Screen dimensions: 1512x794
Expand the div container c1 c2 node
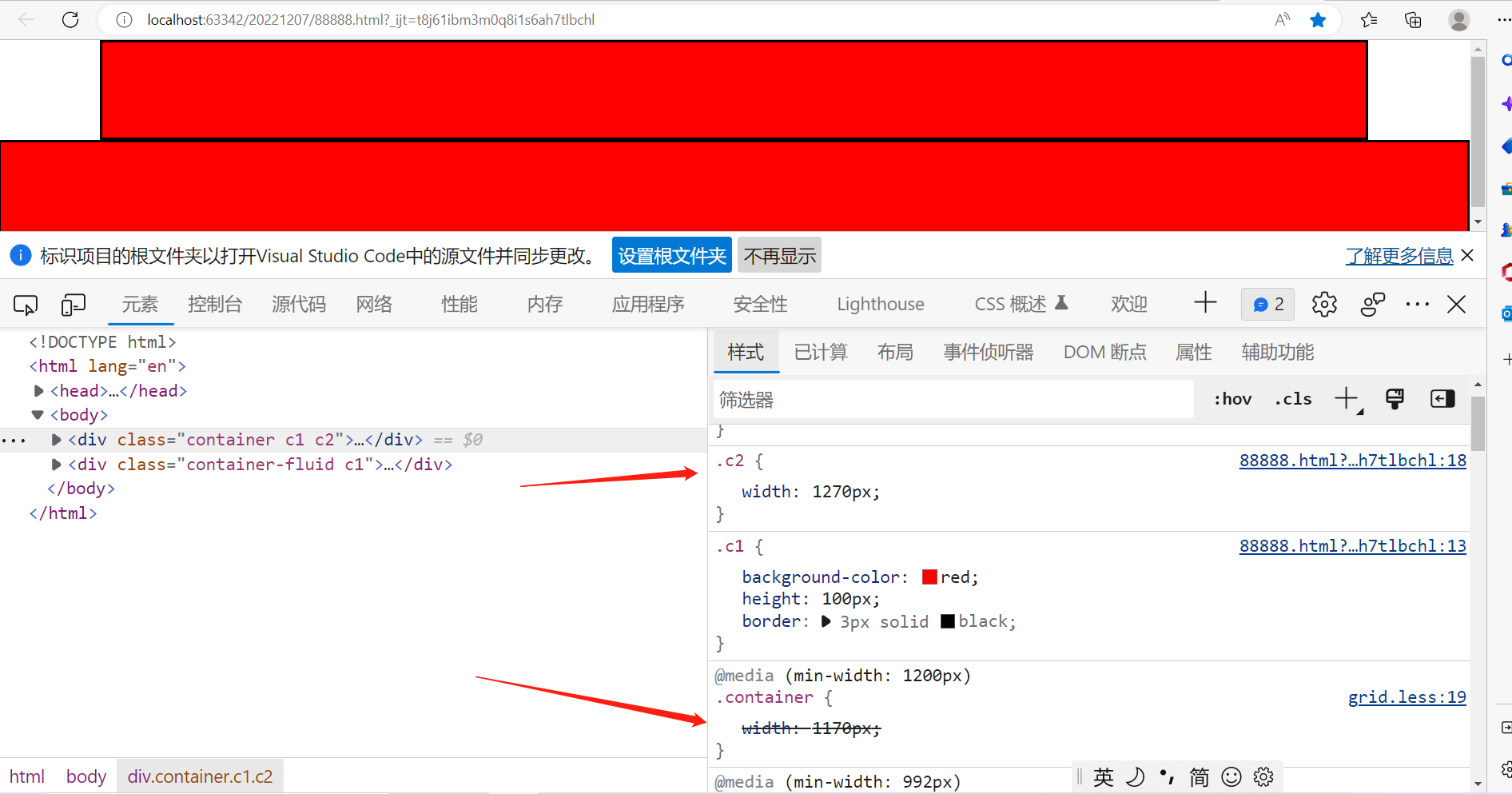pyautogui.click(x=56, y=440)
